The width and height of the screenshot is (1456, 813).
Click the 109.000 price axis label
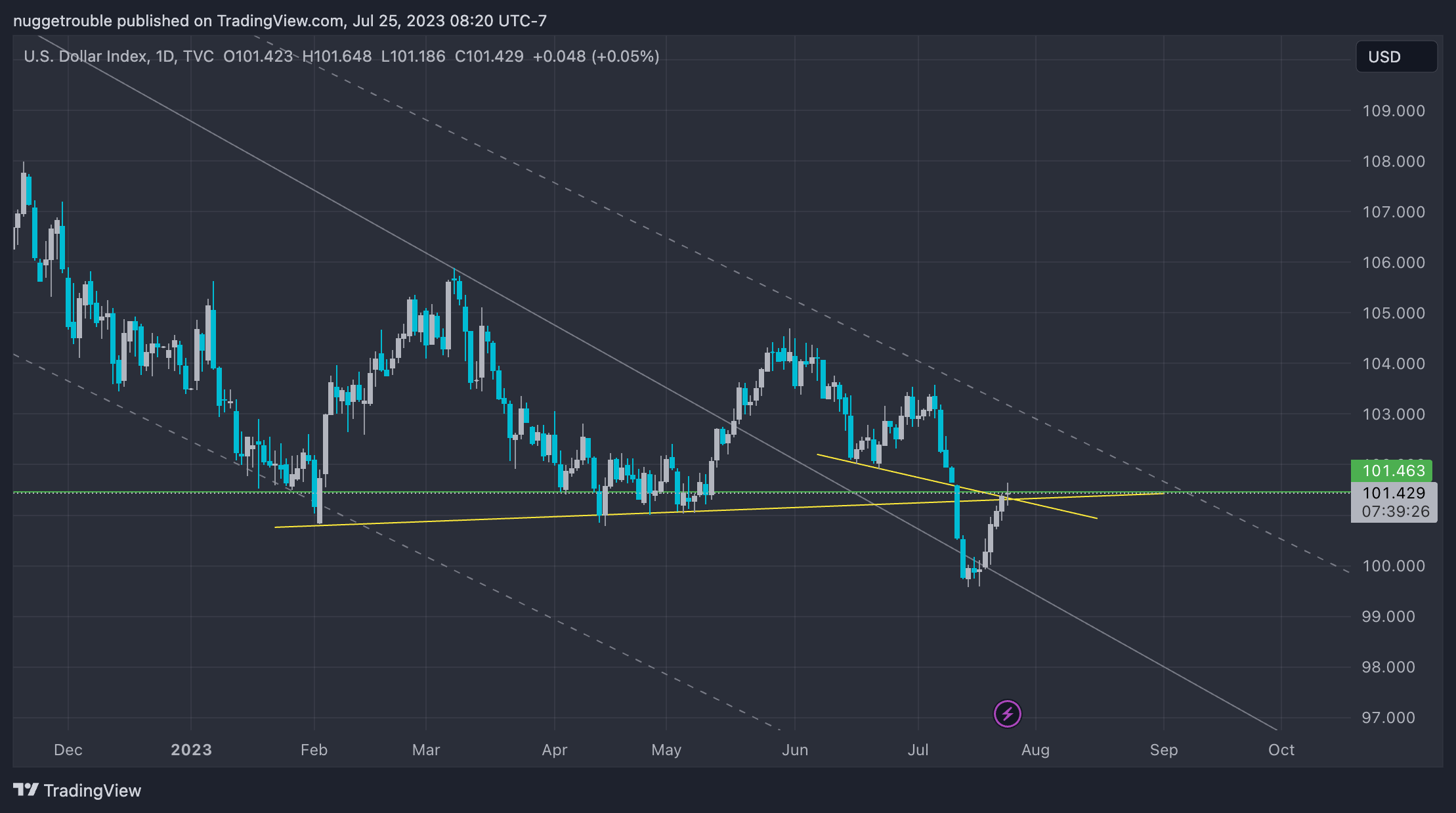click(1394, 111)
